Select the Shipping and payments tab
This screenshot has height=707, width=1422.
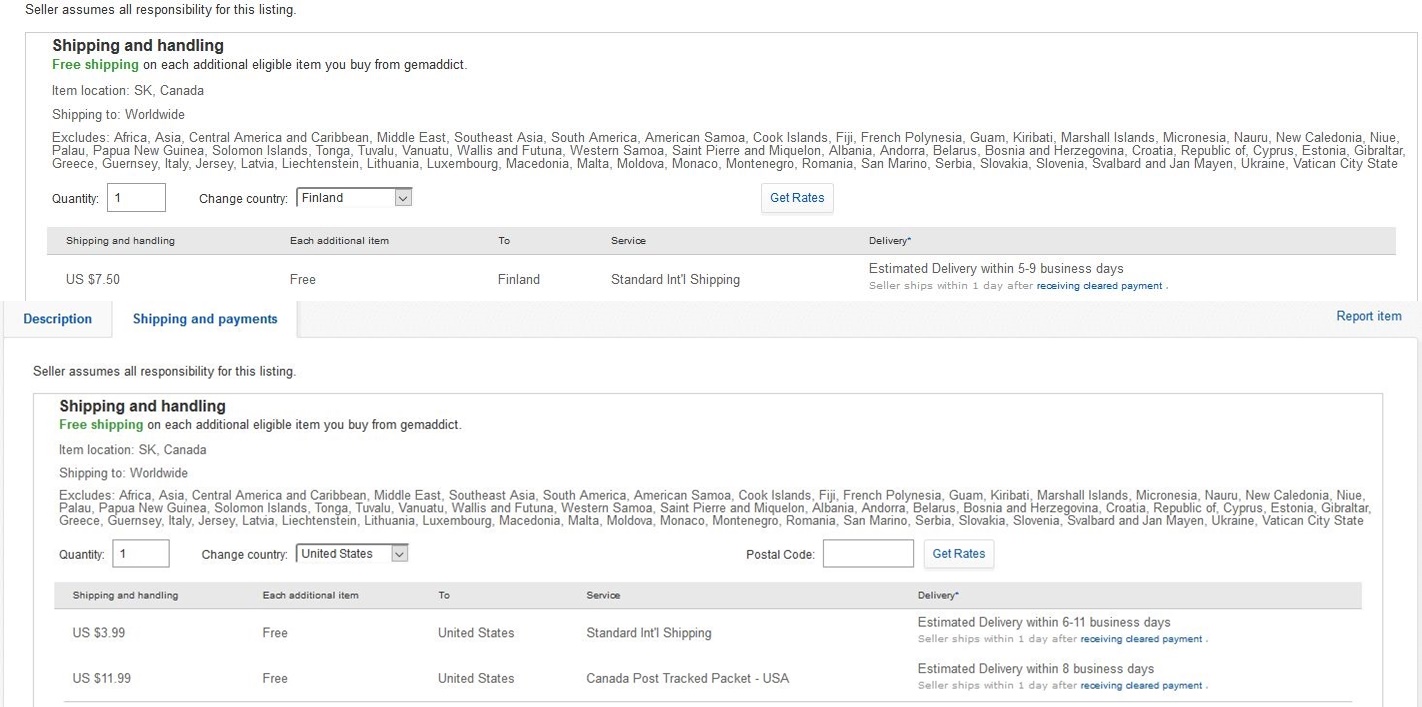[x=205, y=319]
